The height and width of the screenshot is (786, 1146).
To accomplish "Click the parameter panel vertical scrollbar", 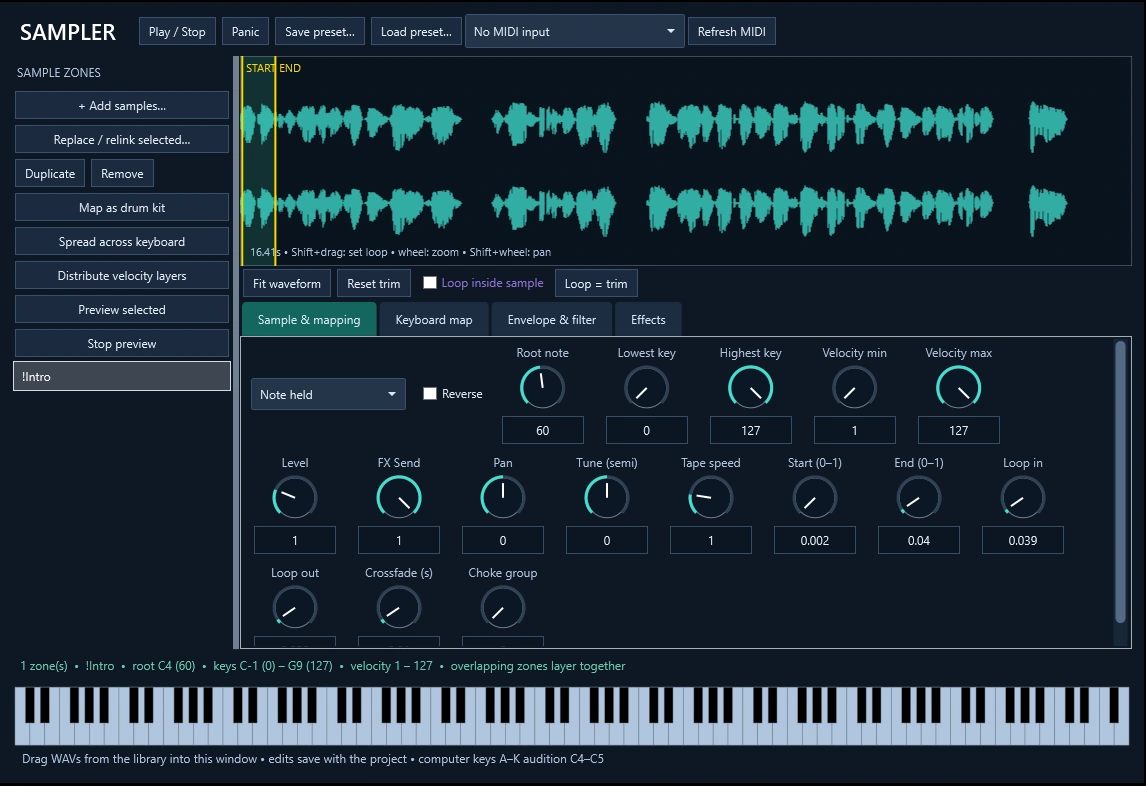I will click(1120, 482).
